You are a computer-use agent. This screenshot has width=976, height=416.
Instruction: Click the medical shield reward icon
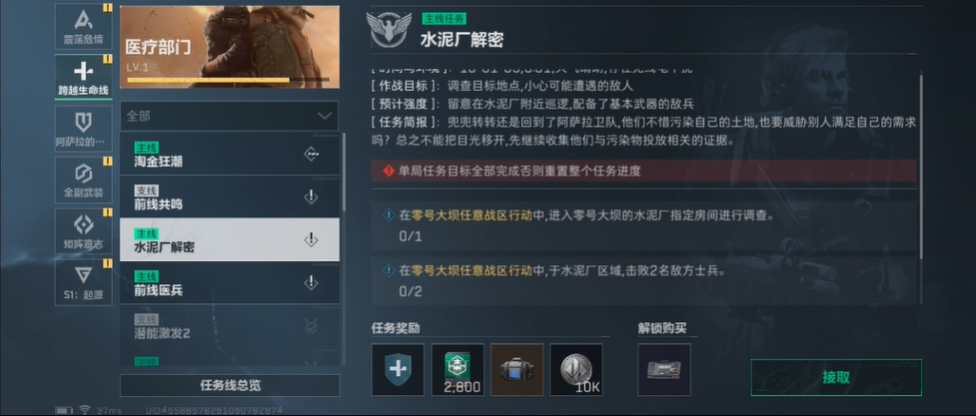point(398,369)
